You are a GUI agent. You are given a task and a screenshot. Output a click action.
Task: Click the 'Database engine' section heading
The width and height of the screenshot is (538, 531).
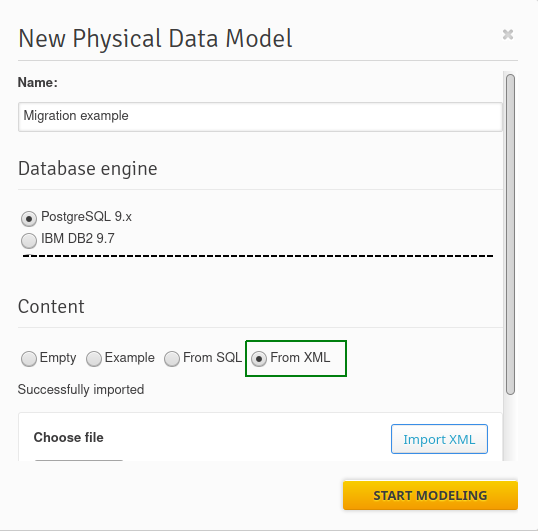click(x=88, y=169)
